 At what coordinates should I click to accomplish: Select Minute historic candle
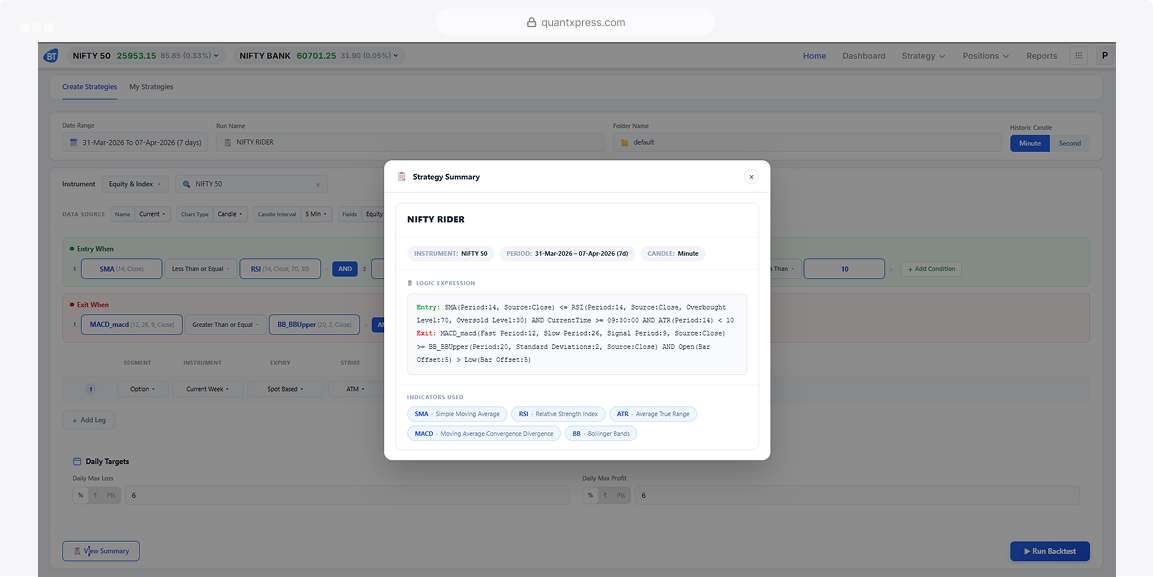point(1029,143)
